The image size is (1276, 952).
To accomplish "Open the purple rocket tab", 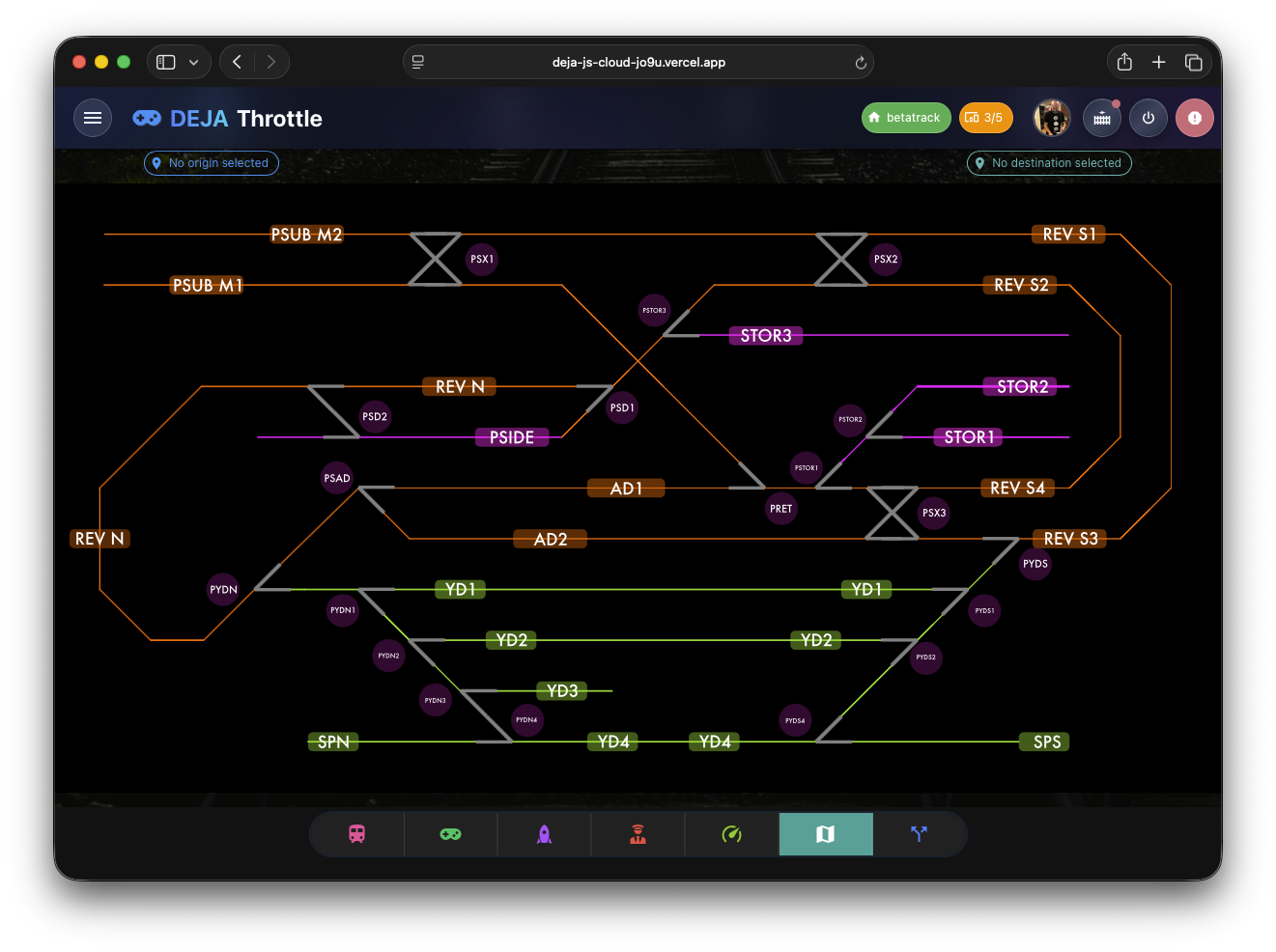I will pyautogui.click(x=544, y=834).
